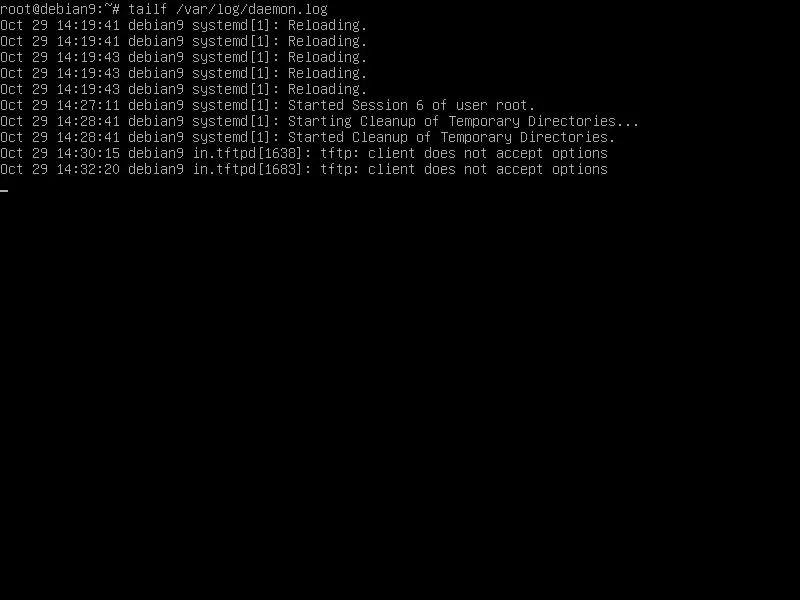This screenshot has height=600, width=800.
Task: Click the 14:30:15 timestamp
Action: pos(88,153)
